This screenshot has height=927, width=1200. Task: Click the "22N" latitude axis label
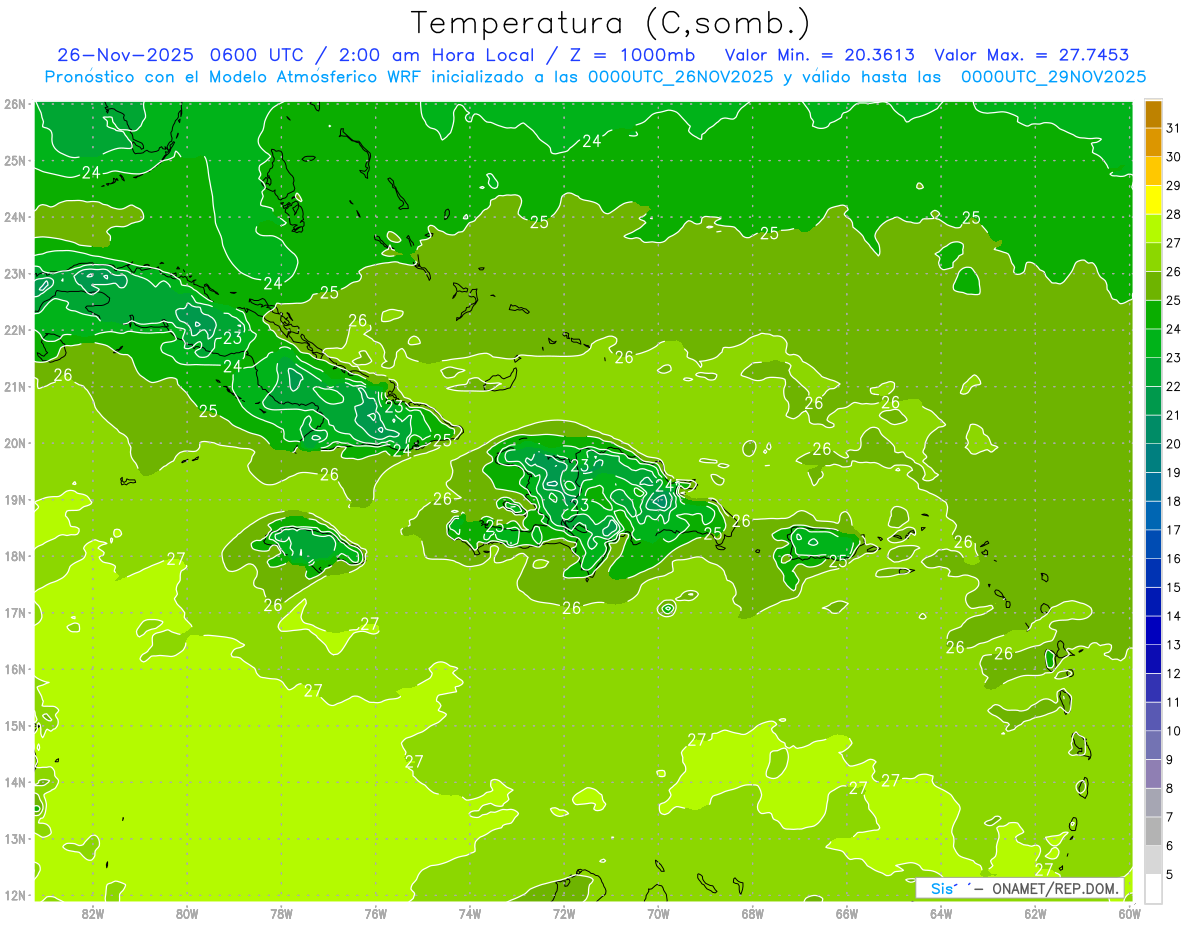coord(15,330)
